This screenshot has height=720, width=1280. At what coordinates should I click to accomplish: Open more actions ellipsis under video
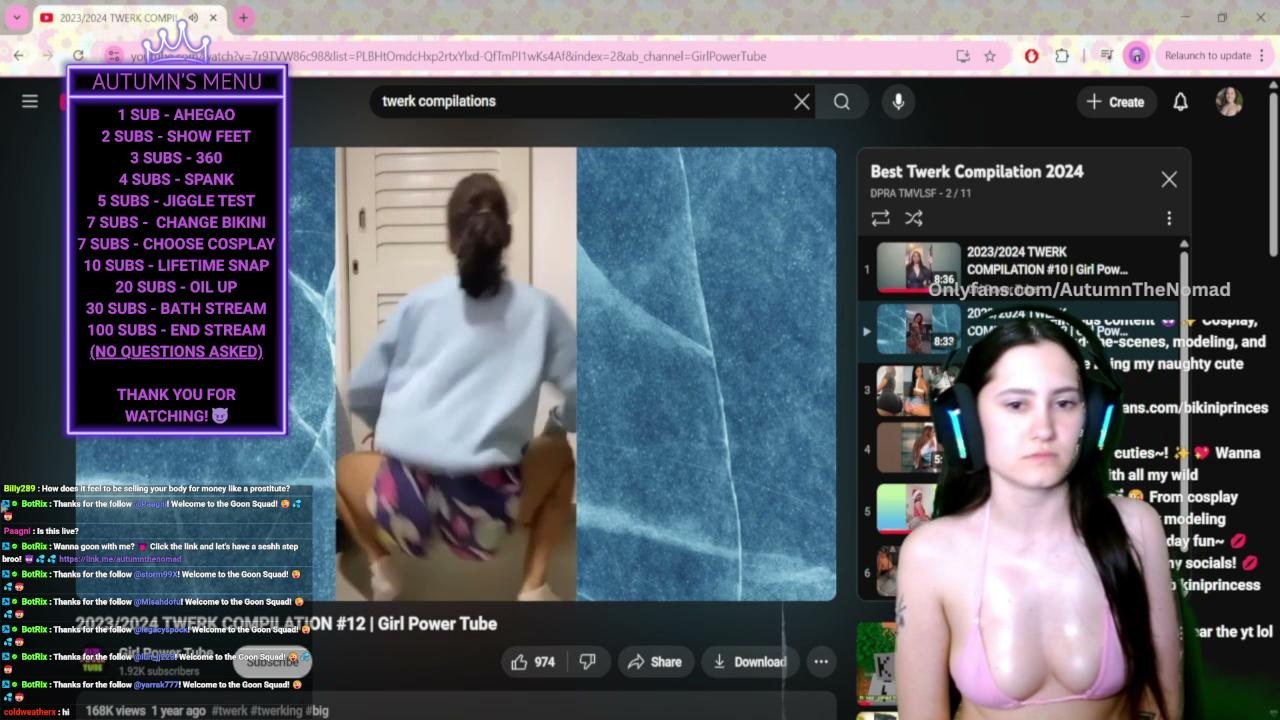821,662
